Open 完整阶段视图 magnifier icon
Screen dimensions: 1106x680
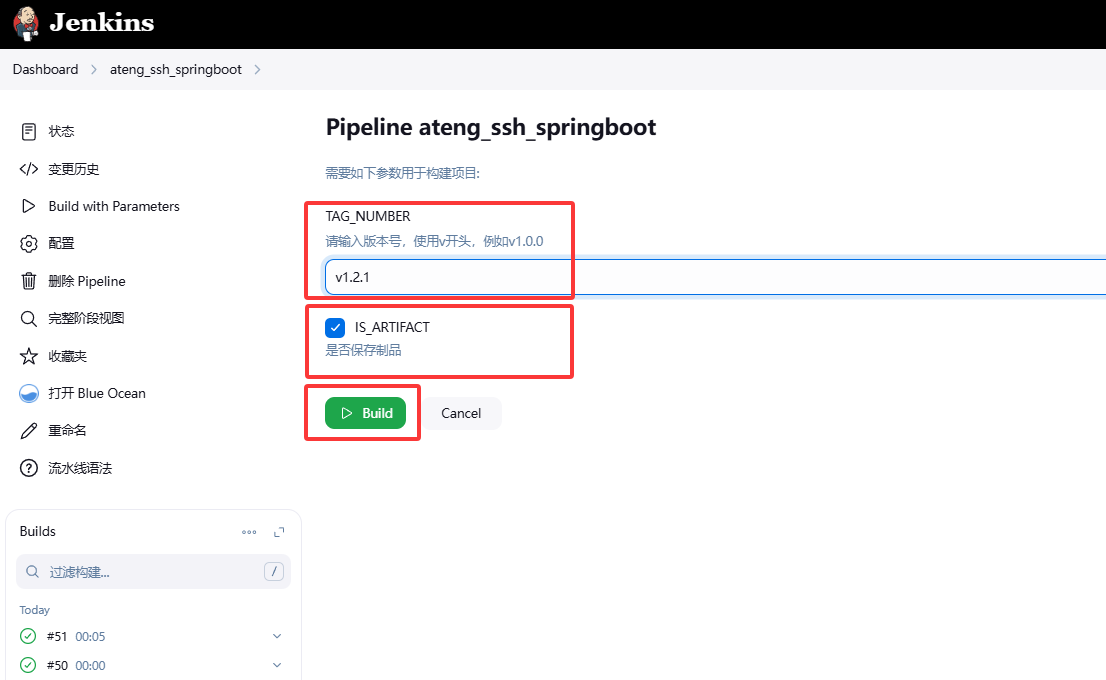click(29, 319)
